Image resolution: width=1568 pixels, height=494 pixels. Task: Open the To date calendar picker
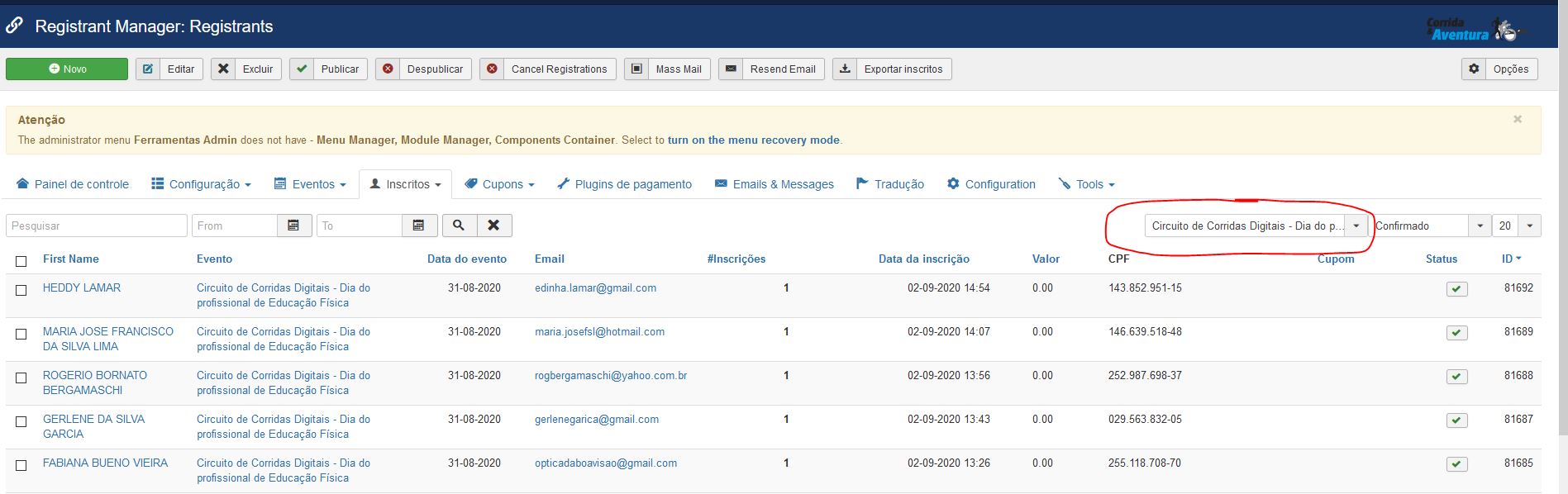(x=418, y=226)
